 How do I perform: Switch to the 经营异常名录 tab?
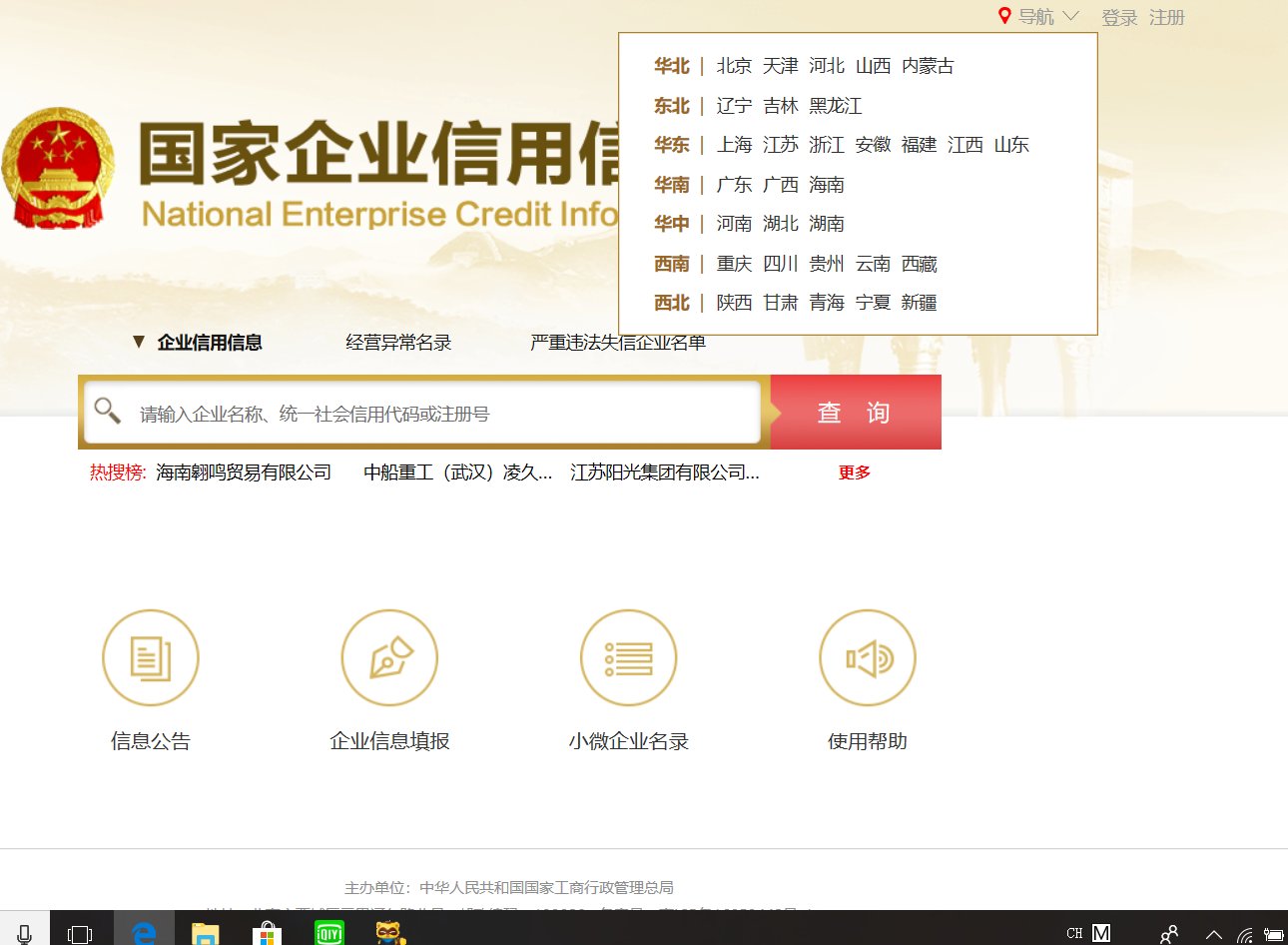point(397,342)
